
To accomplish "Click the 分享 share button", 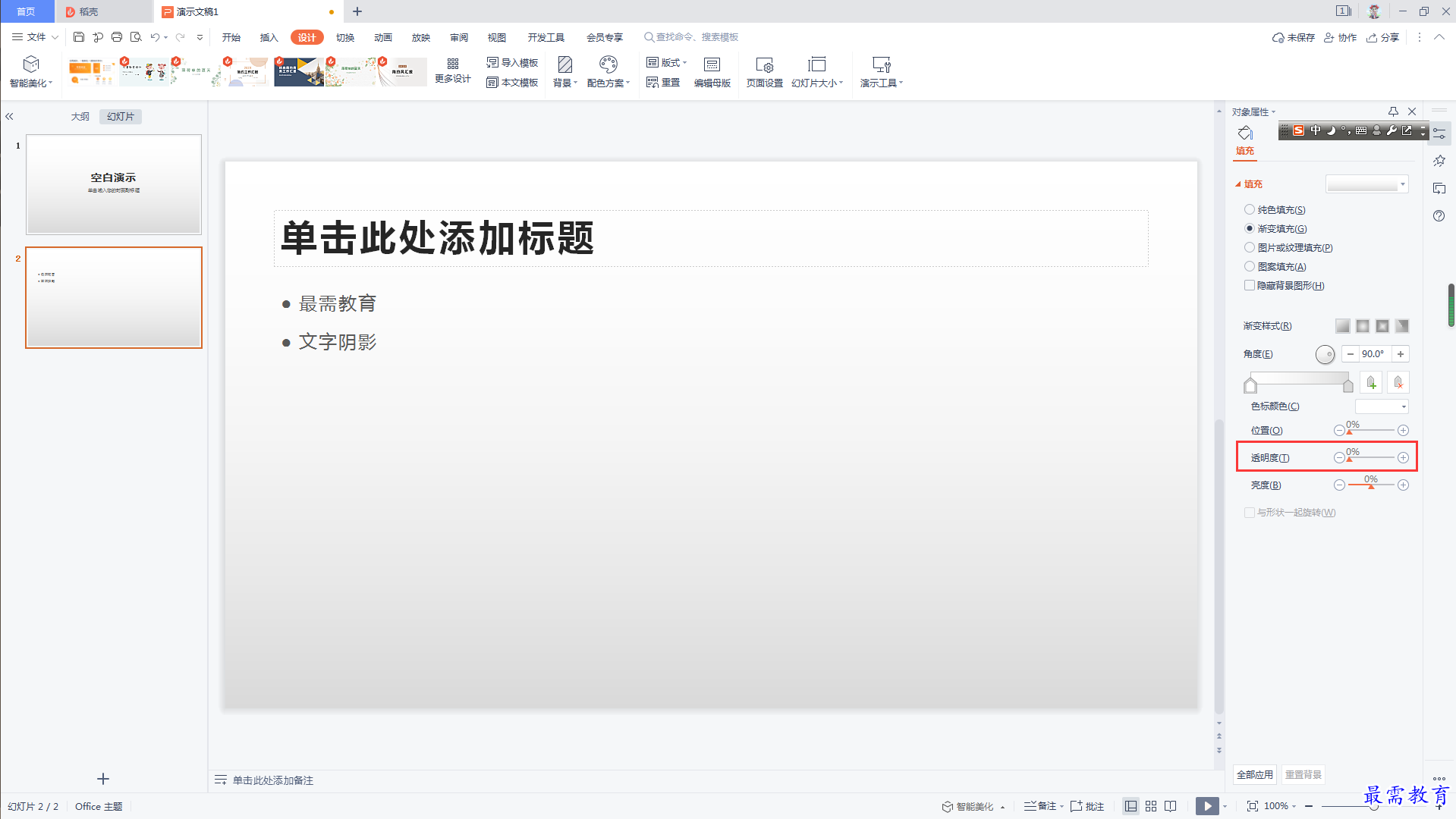I will click(1383, 37).
